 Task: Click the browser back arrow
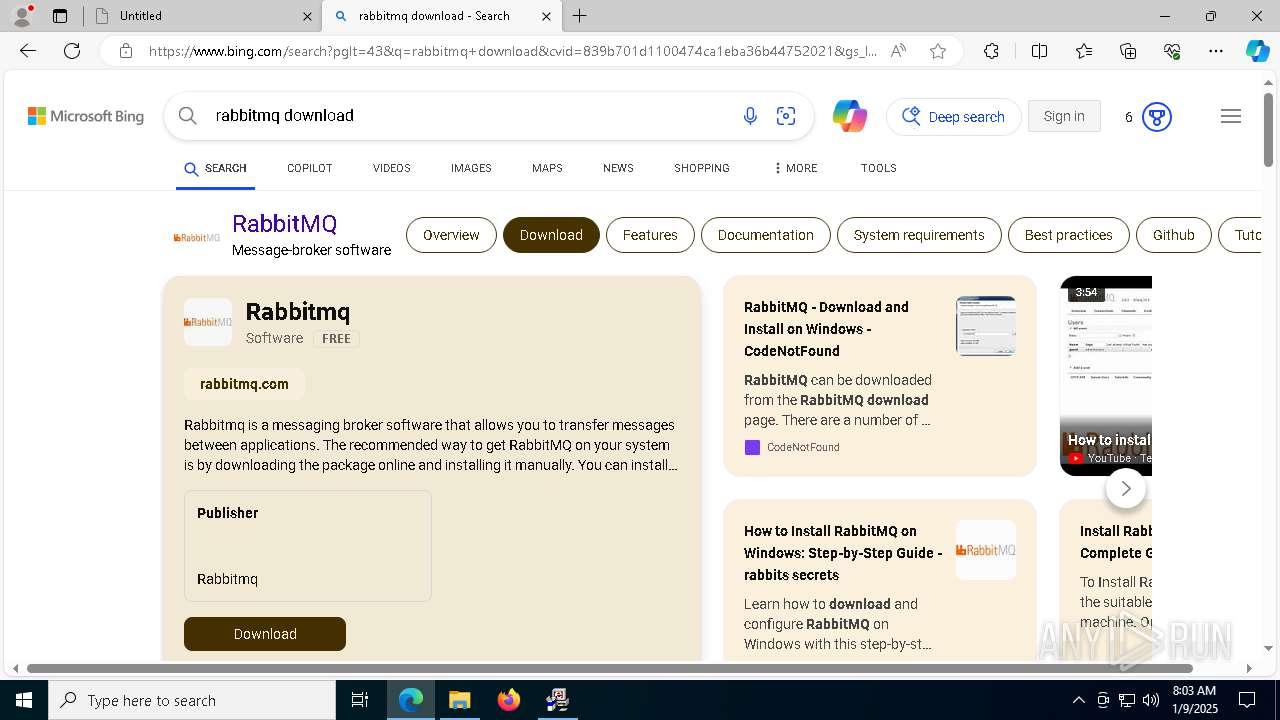point(28,51)
